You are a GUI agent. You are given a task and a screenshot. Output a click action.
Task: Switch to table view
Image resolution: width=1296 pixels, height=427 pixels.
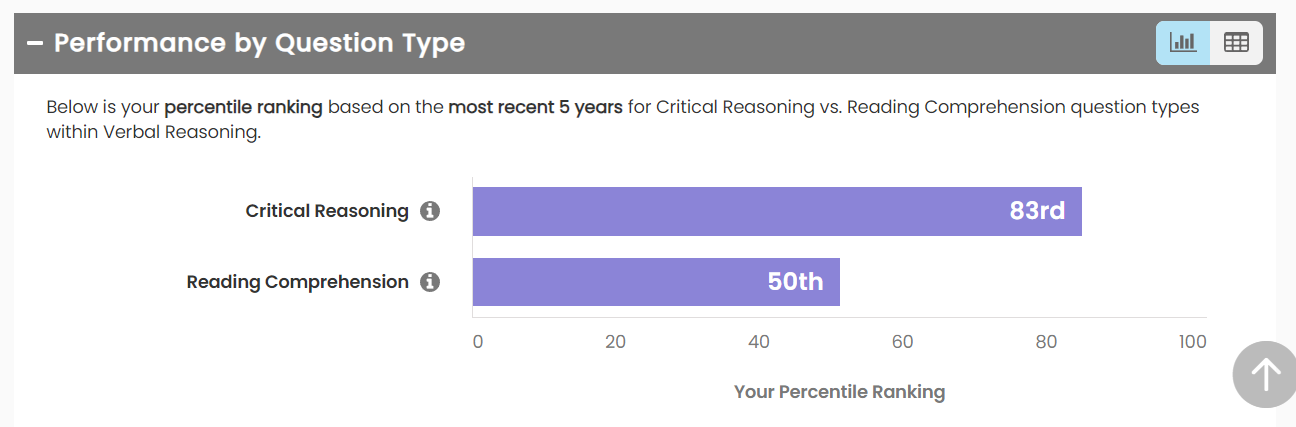pos(1236,43)
